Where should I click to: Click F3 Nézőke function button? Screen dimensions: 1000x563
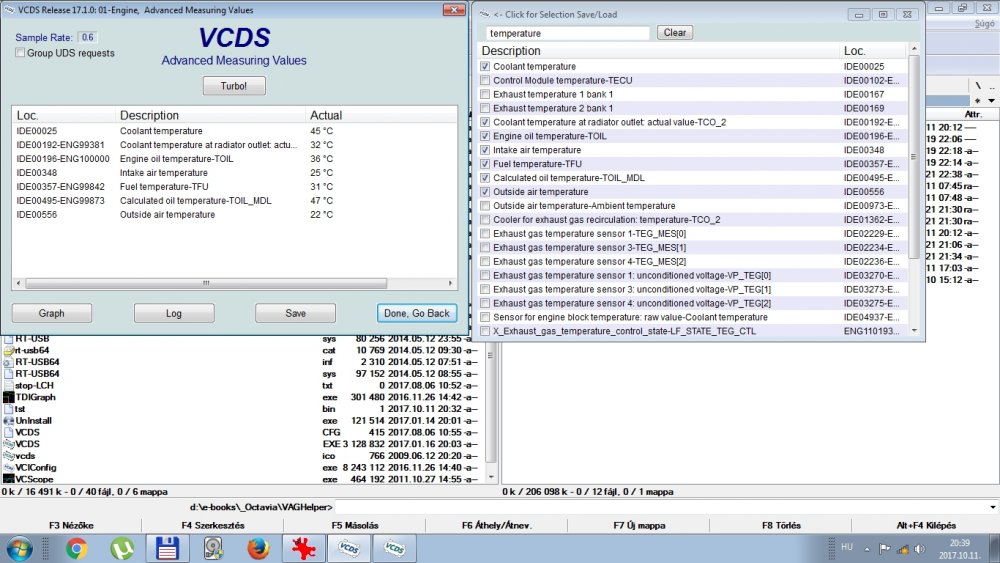71,525
